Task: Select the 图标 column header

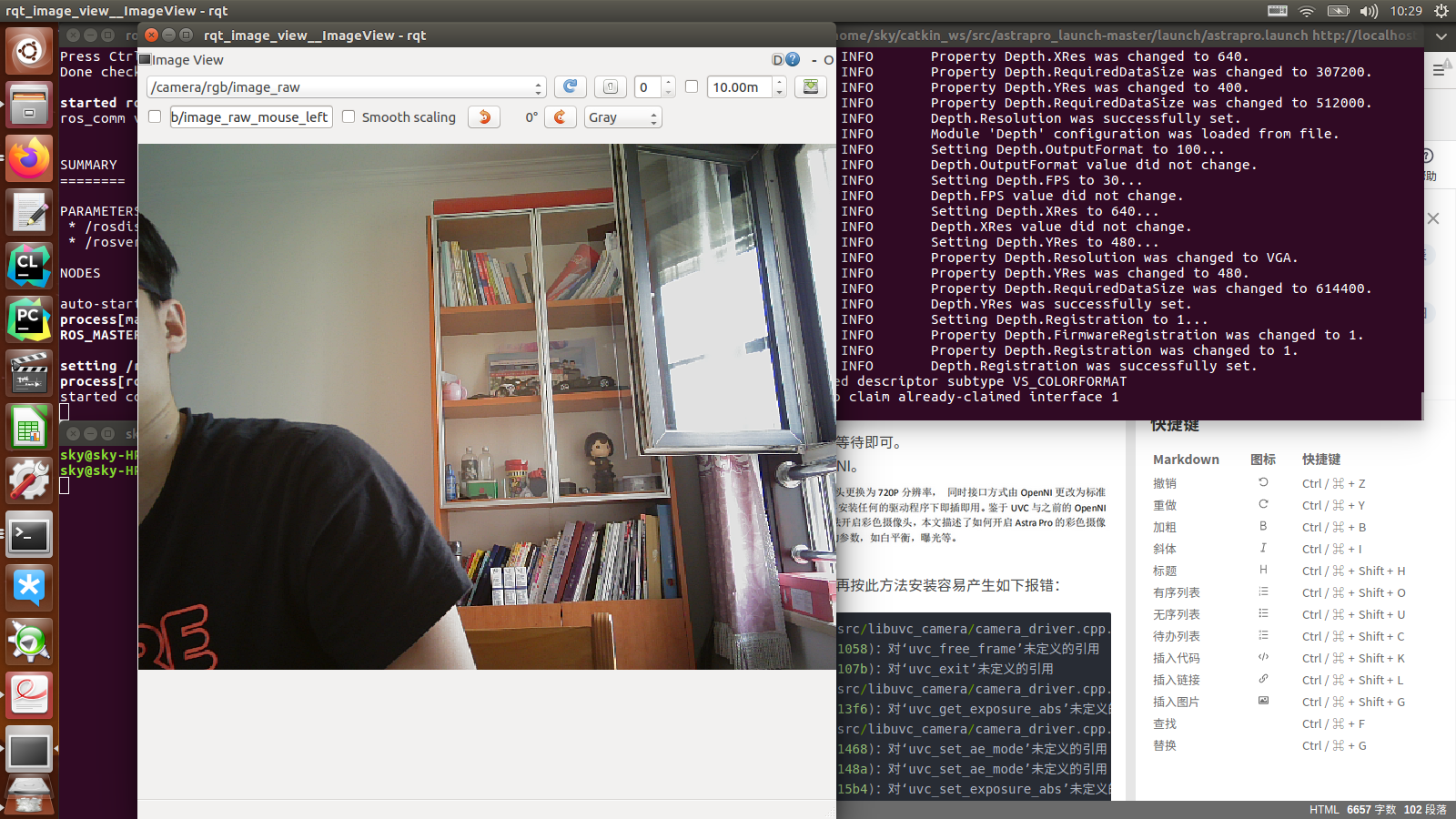Action: click(x=1263, y=460)
